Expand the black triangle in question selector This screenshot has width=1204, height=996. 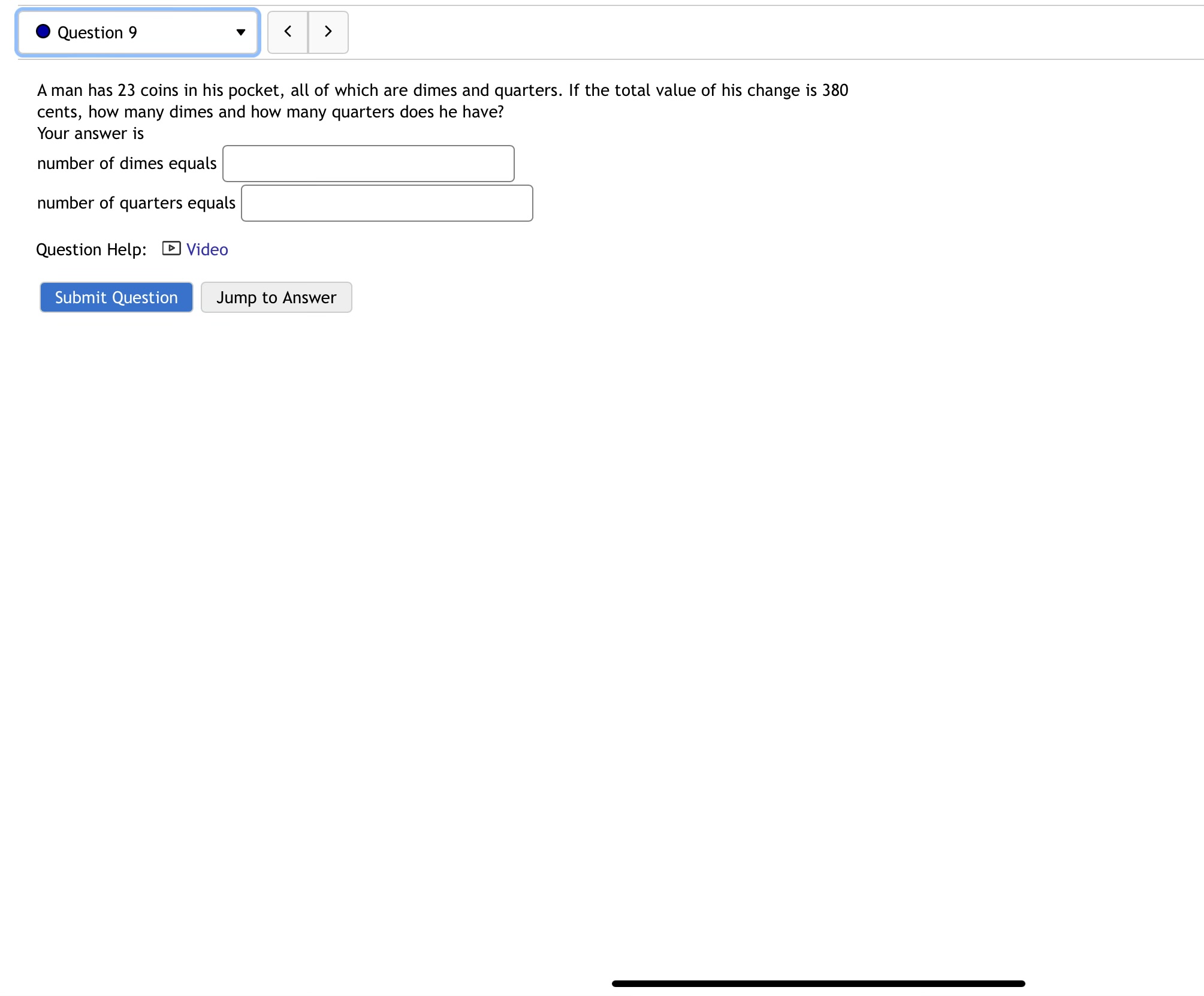point(241,32)
